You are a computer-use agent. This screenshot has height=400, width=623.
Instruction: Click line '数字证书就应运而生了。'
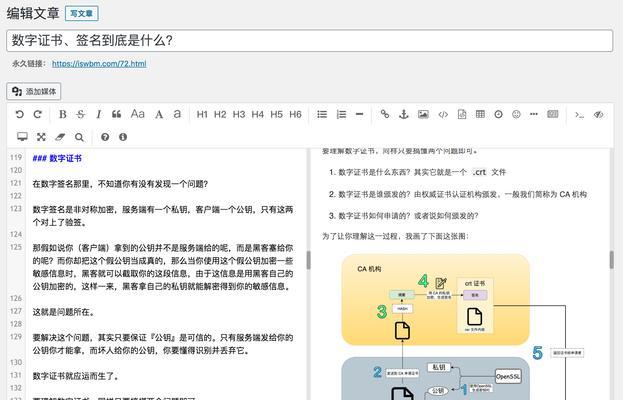[x=76, y=376]
